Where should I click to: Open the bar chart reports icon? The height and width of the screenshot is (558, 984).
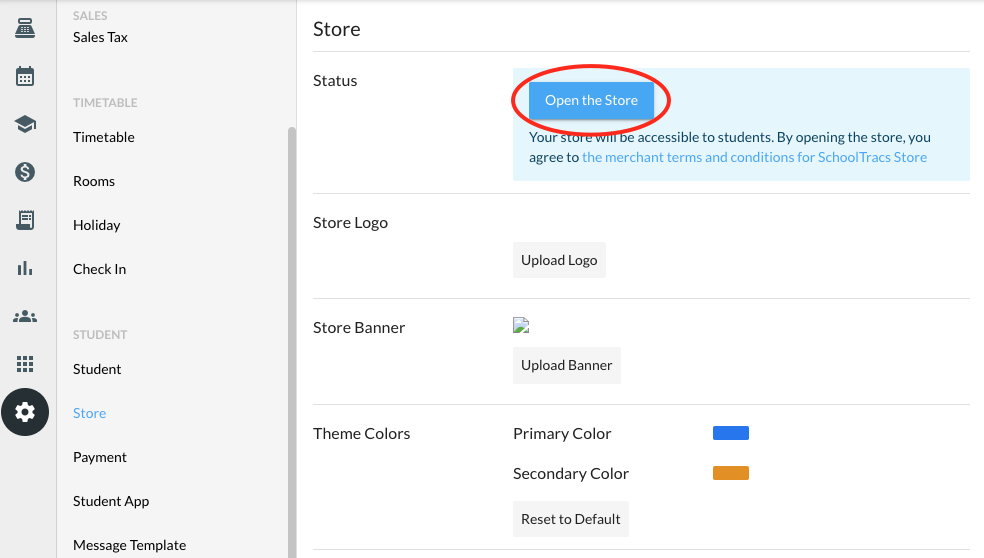(25, 268)
